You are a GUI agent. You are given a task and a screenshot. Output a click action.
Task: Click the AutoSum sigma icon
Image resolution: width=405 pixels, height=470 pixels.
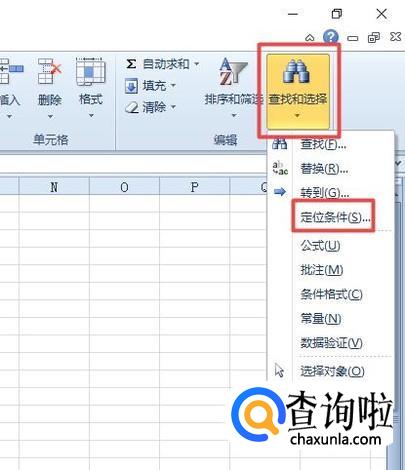[x=131, y=64]
